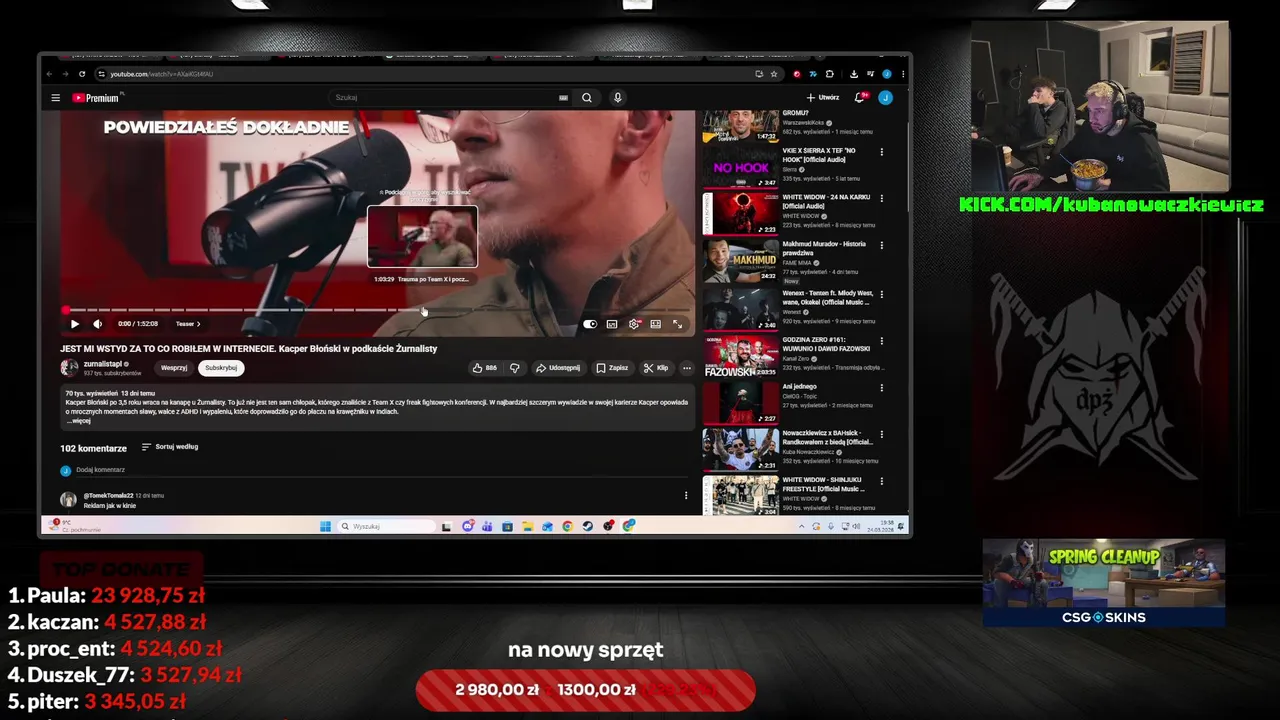Open the Windows Start button
This screenshot has height=720, width=1280.
[325, 526]
